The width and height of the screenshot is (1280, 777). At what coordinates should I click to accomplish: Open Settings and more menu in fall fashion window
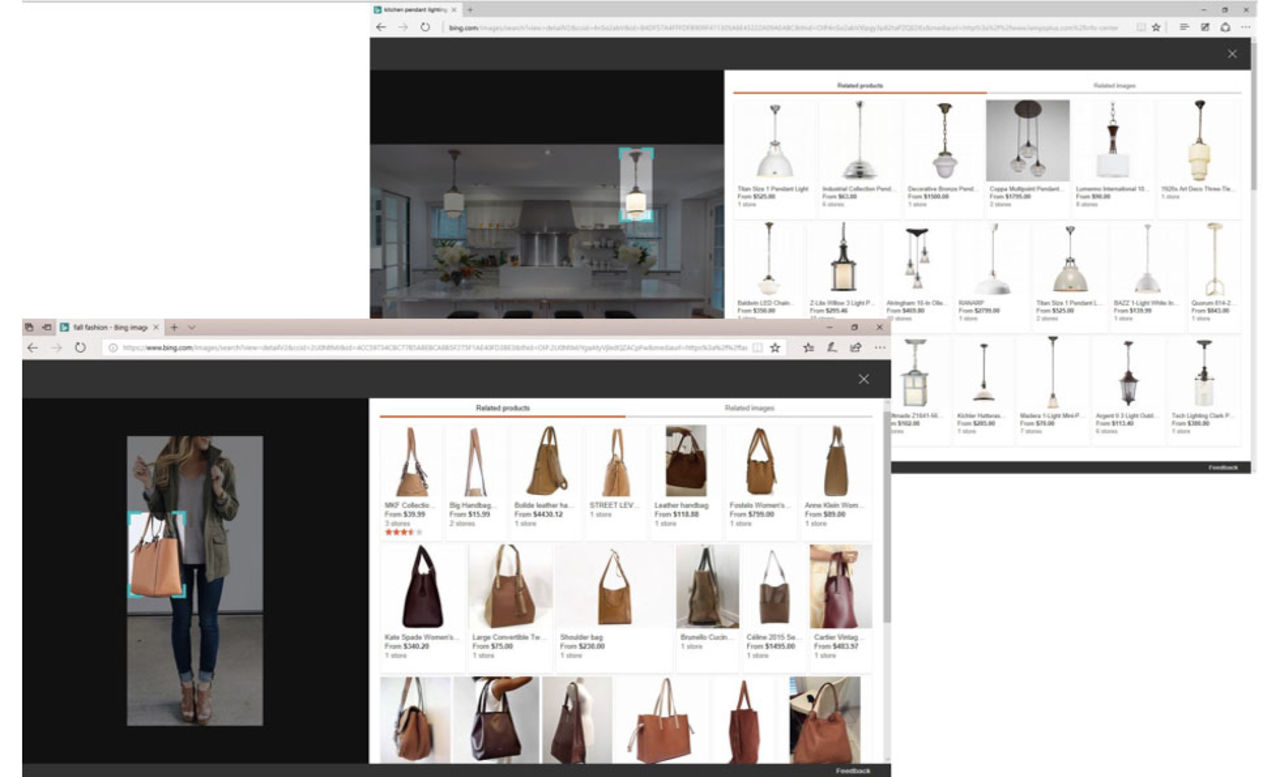880,347
